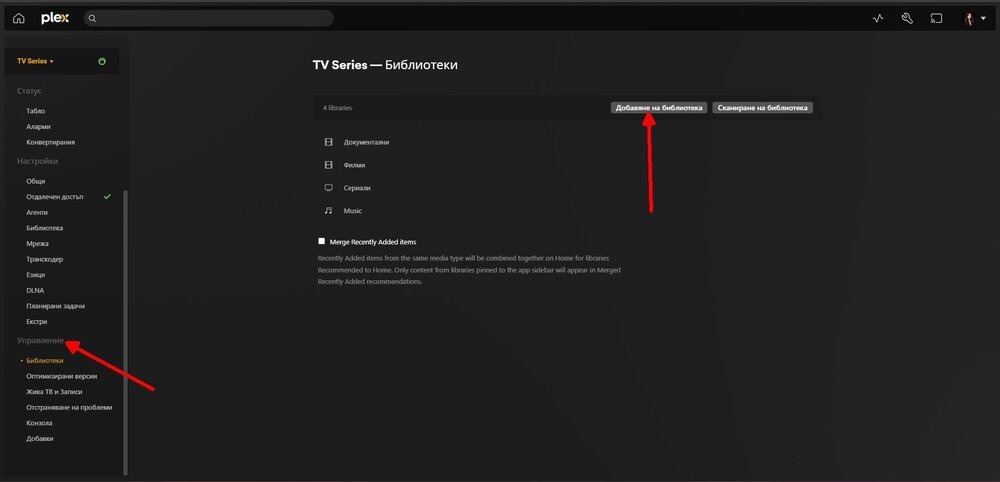The width and height of the screenshot is (1000, 482).
Task: Click the film icon beside Филми
Action: 328,165
